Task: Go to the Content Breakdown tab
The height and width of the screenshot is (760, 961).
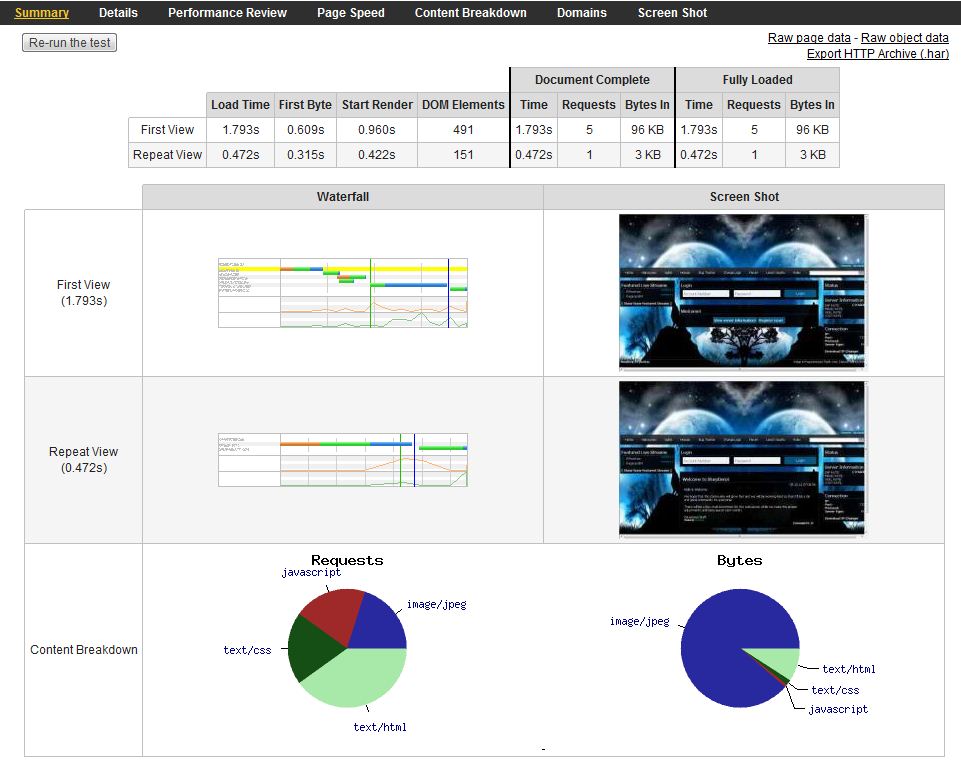Action: coord(470,13)
